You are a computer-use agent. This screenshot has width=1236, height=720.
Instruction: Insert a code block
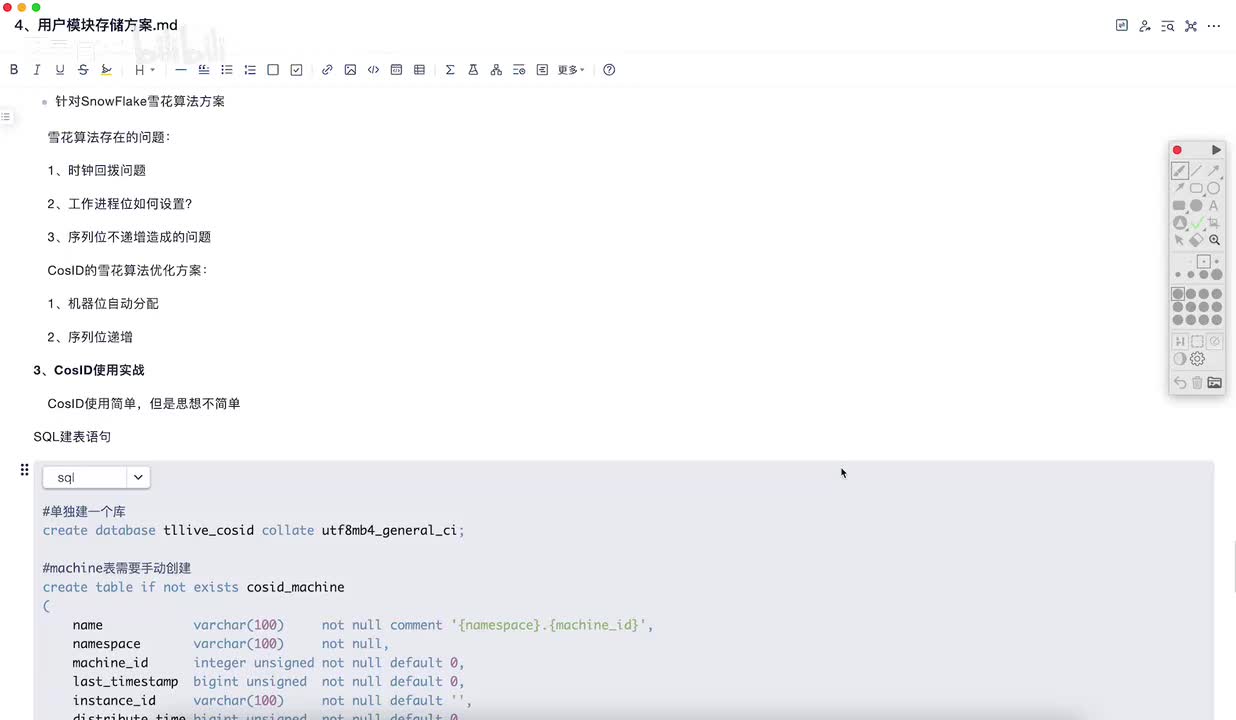click(396, 70)
